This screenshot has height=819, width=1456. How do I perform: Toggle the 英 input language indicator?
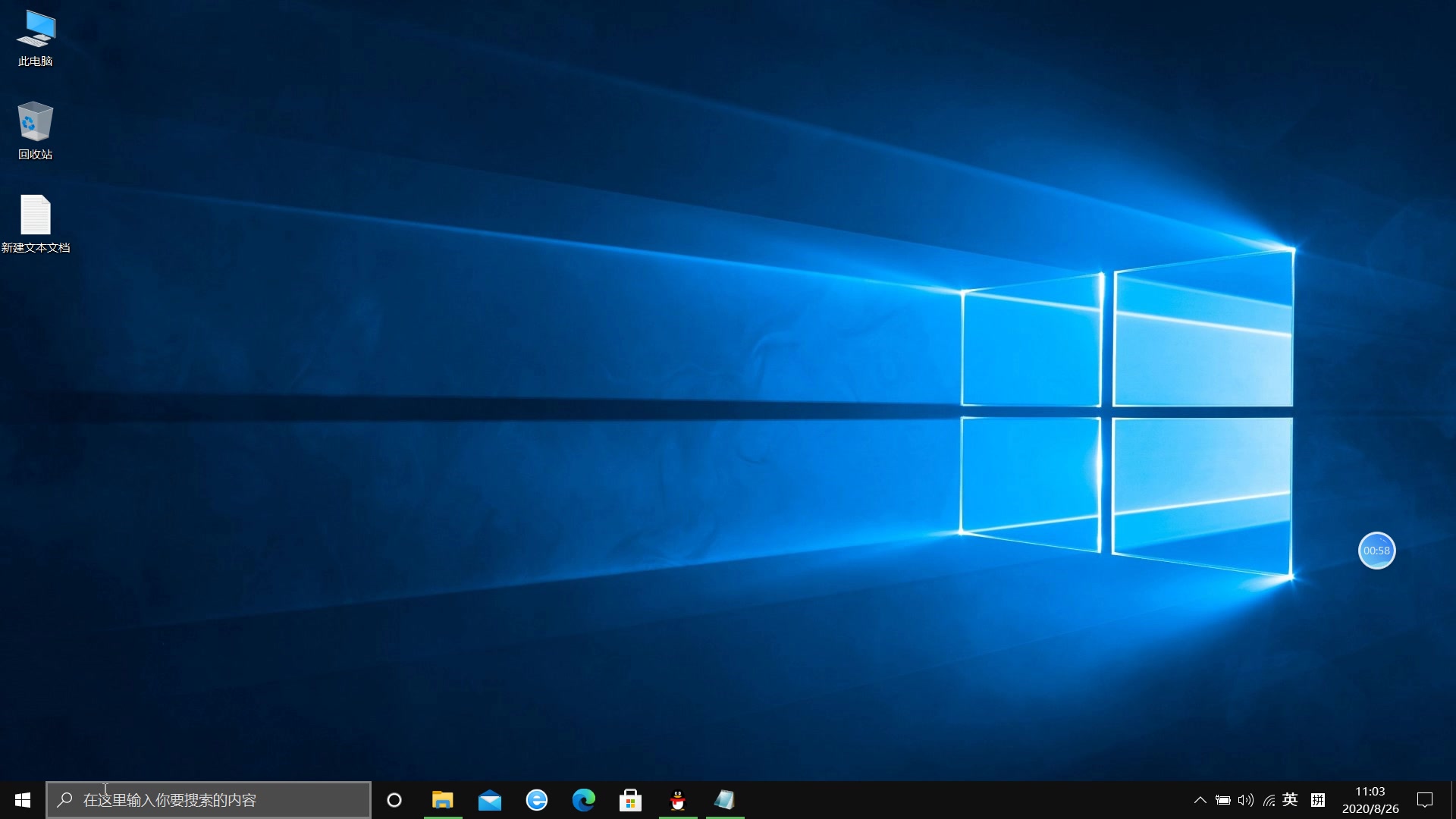point(1290,800)
